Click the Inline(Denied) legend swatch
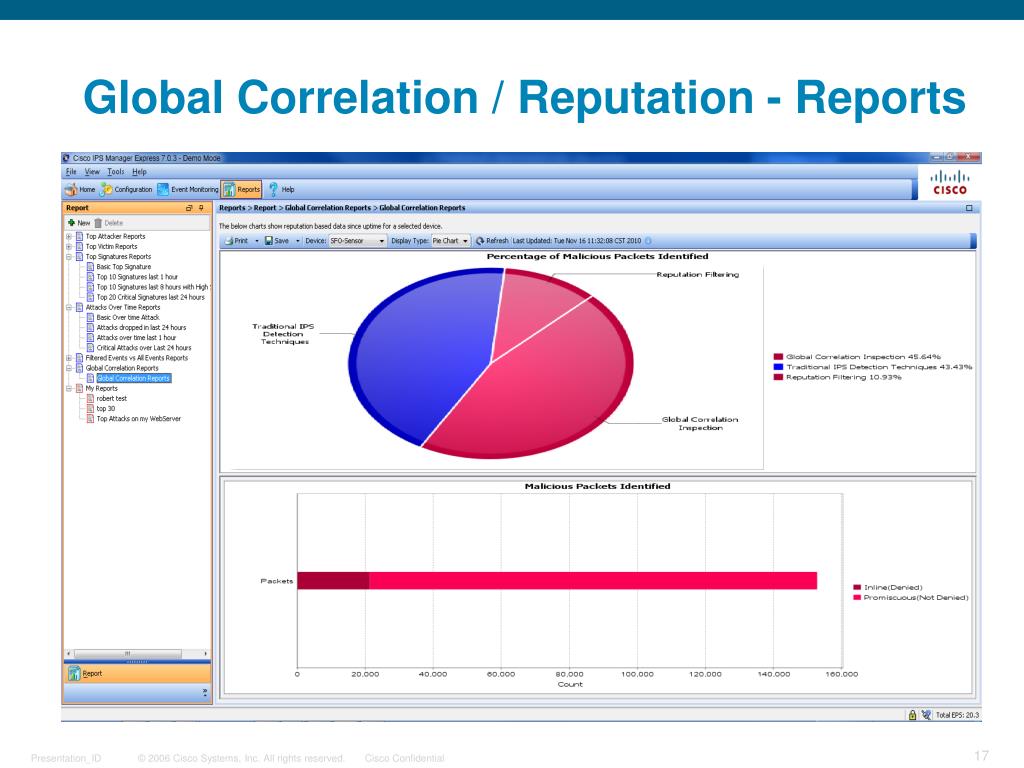The width and height of the screenshot is (1024, 768). click(x=857, y=587)
